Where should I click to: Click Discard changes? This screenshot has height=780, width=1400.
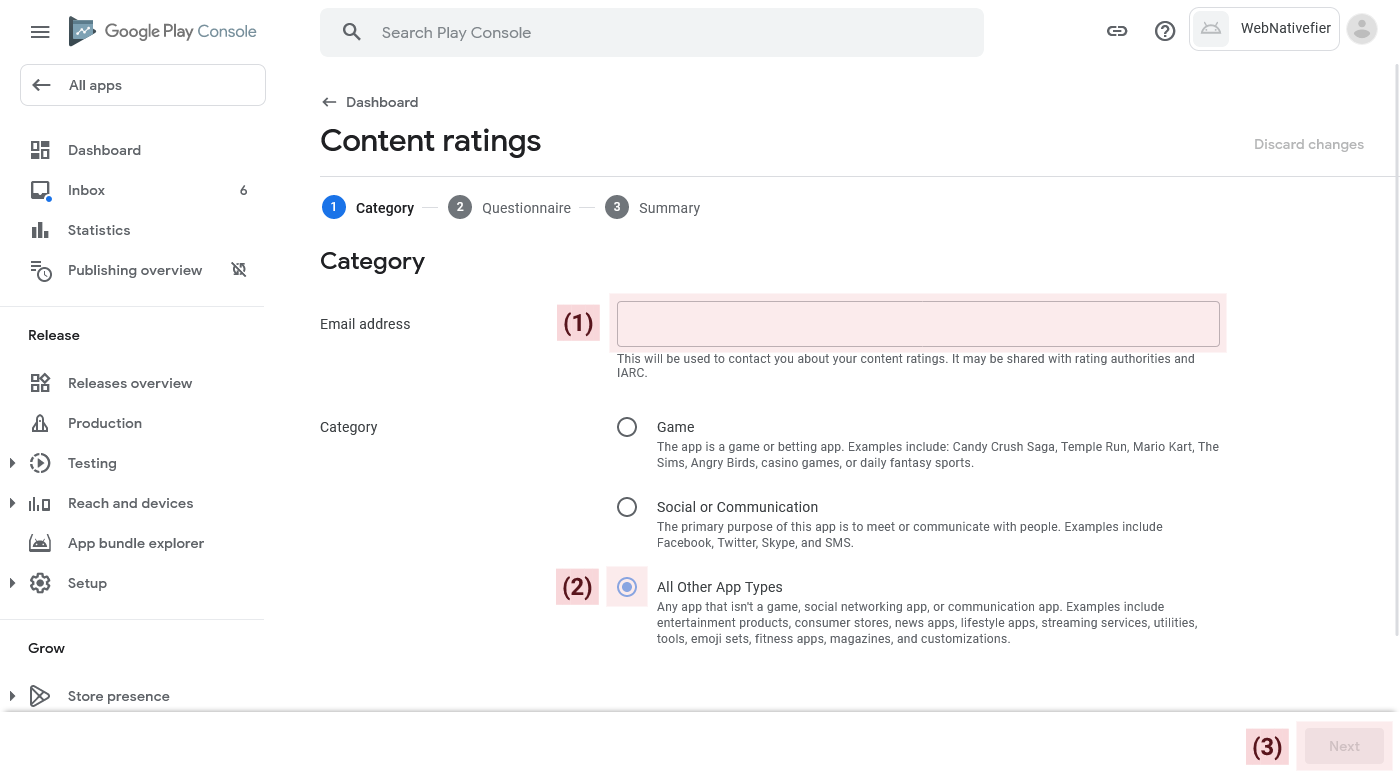[x=1309, y=144]
